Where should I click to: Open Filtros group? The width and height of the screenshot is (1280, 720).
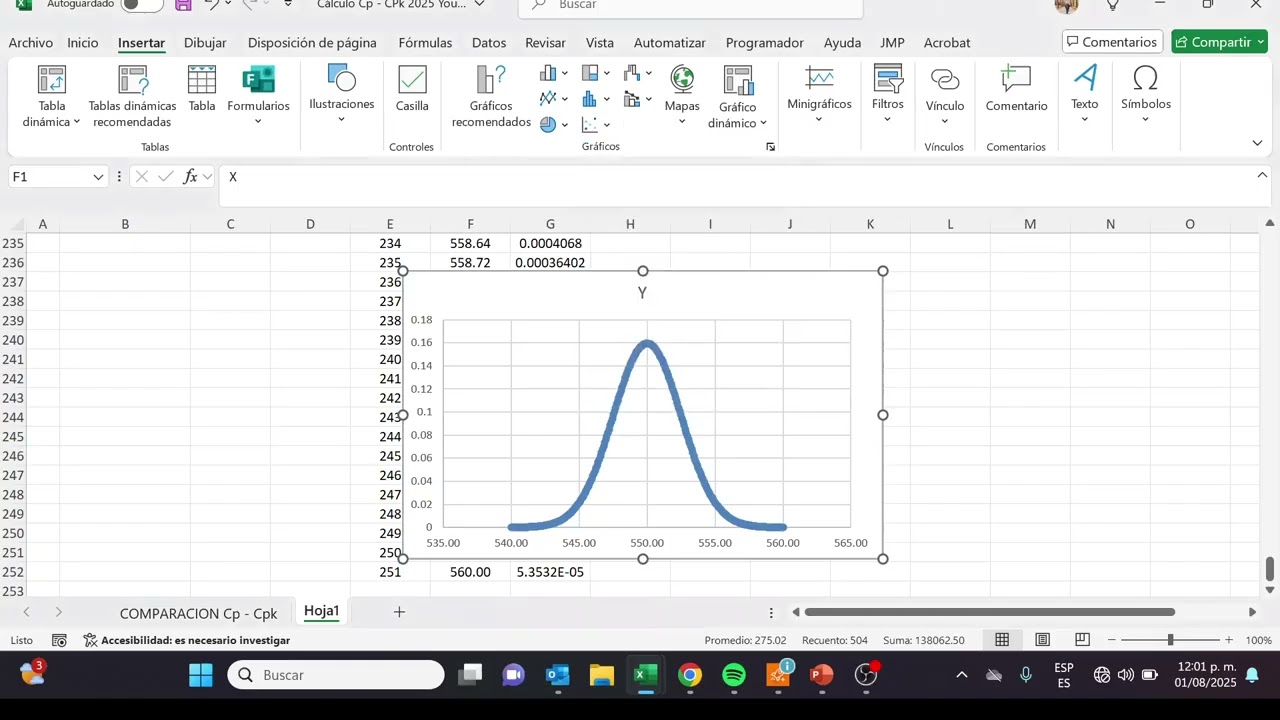(x=887, y=95)
